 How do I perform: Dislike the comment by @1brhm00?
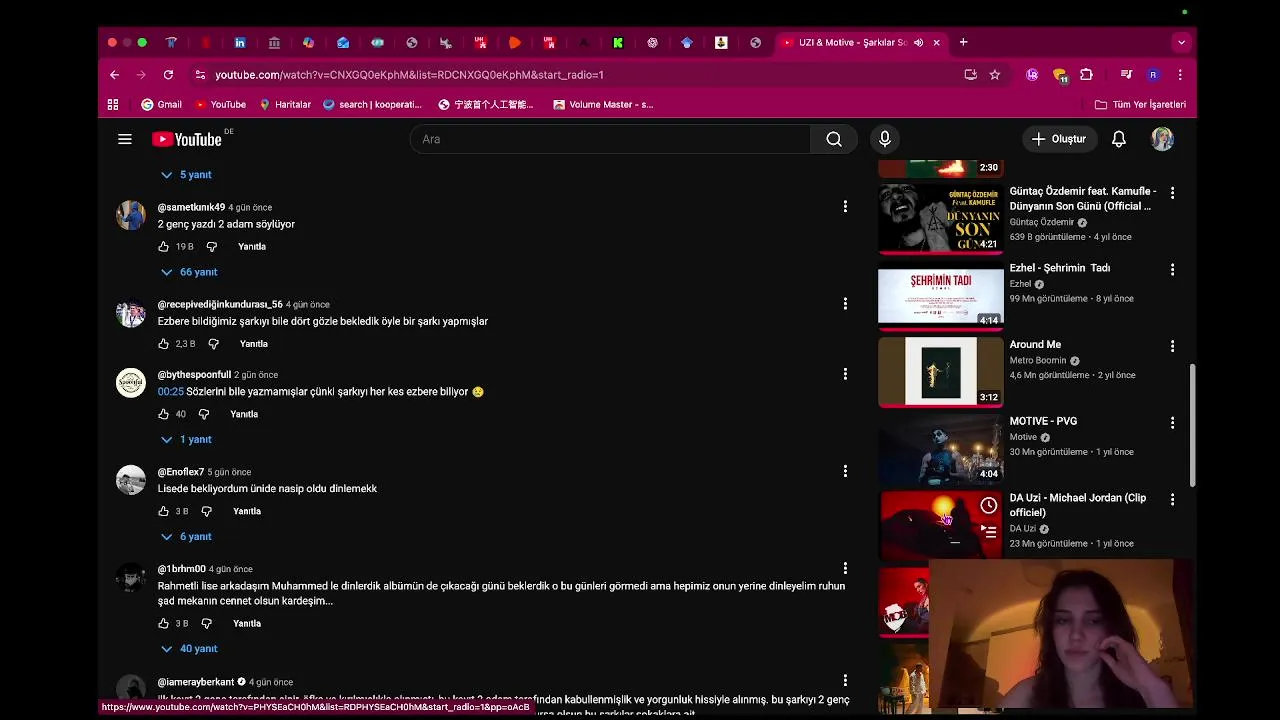[207, 623]
